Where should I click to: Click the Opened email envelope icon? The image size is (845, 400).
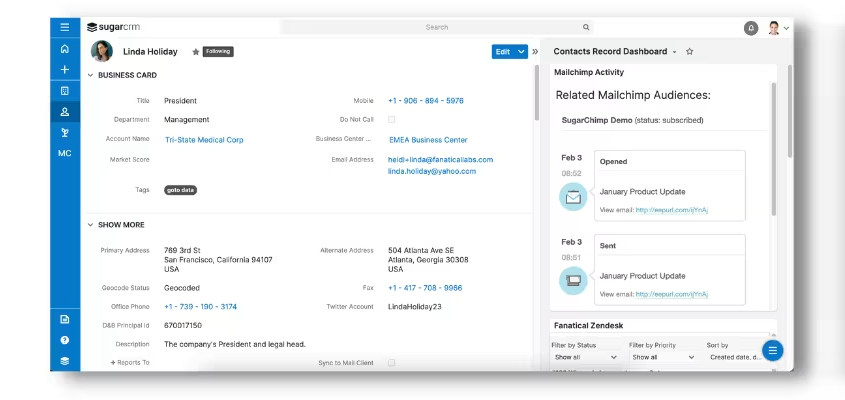point(573,197)
